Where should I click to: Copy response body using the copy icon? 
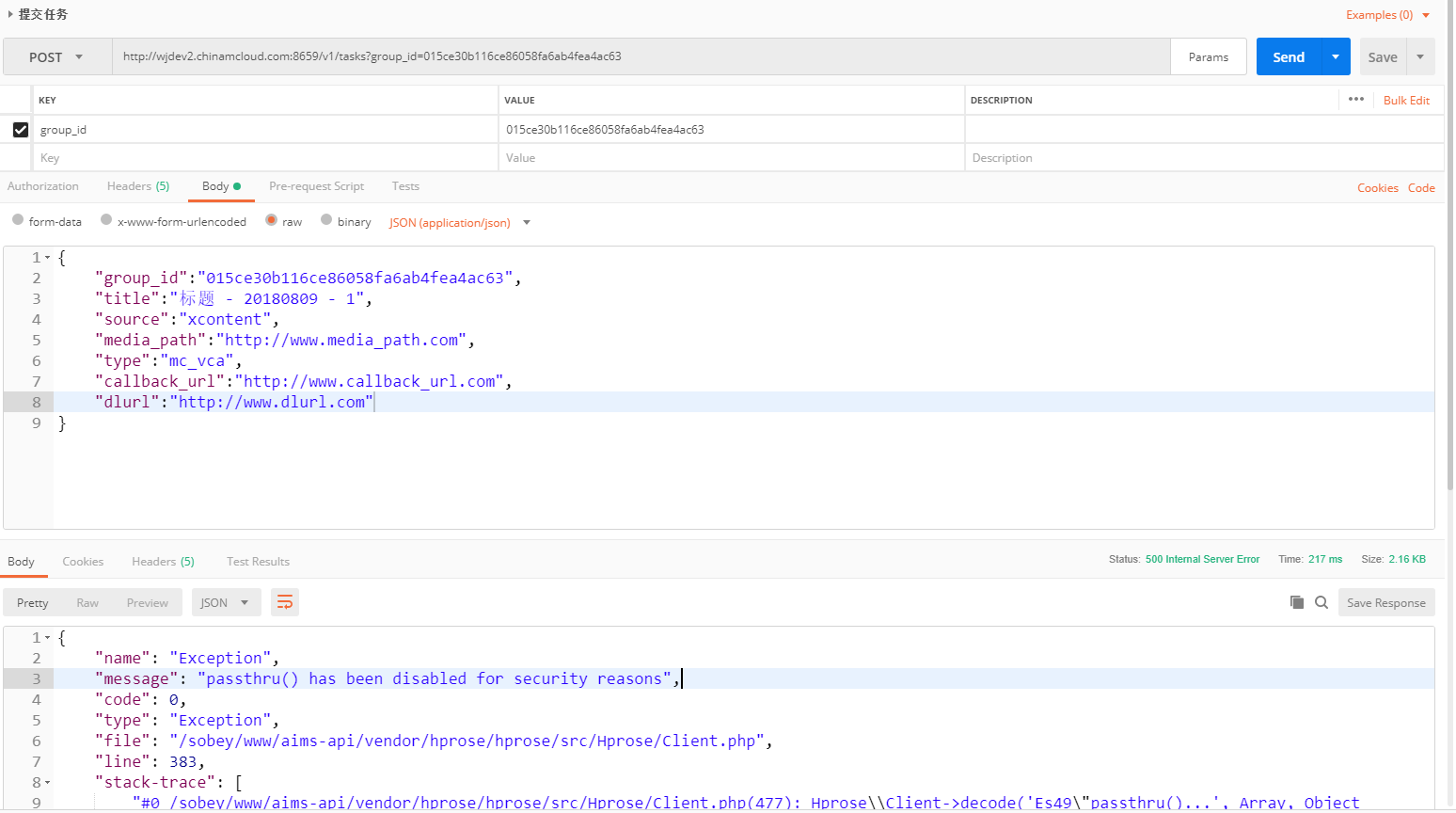click(x=1296, y=602)
